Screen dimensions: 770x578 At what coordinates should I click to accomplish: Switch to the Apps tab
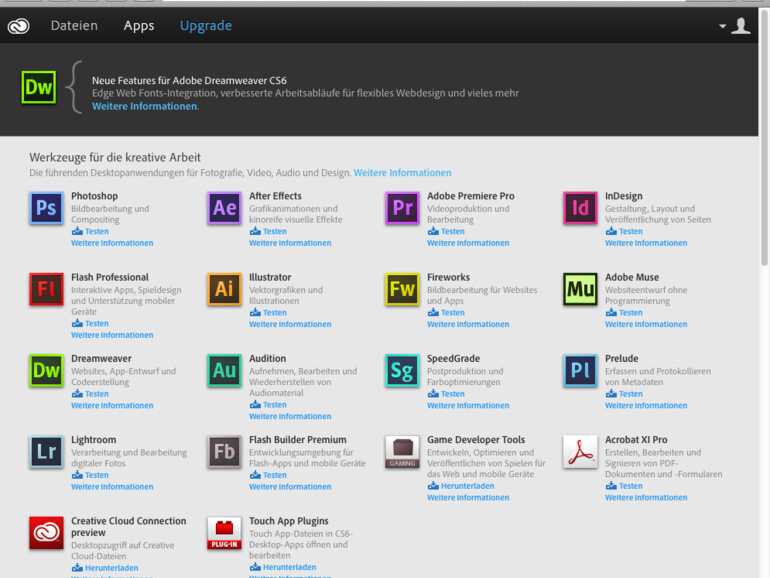point(139,26)
